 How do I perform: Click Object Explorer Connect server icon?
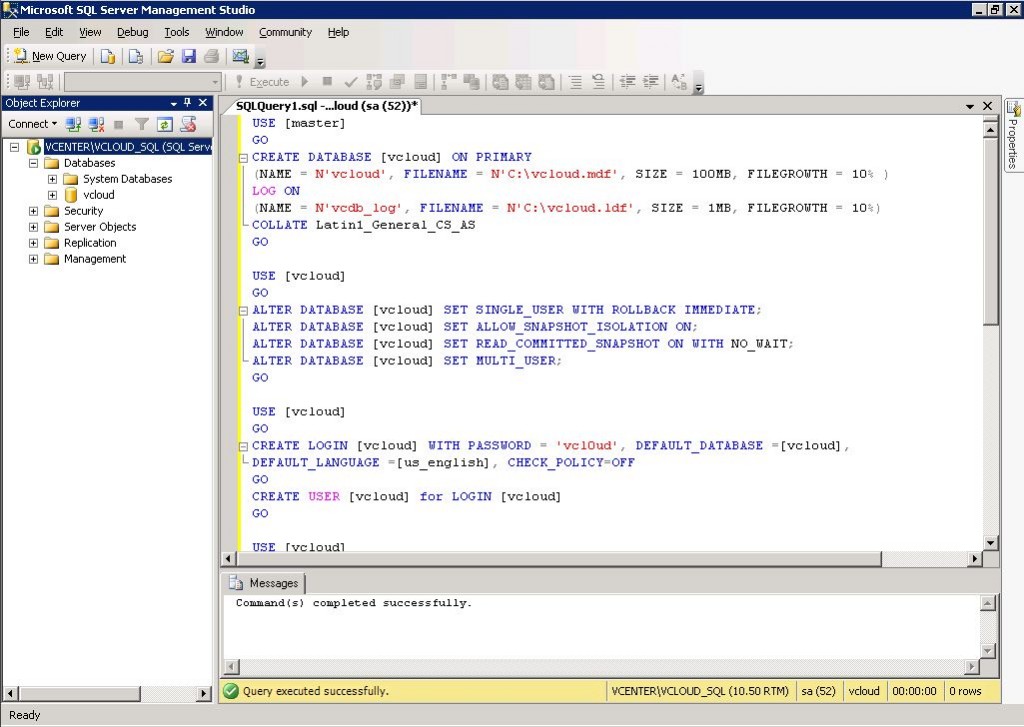click(73, 124)
